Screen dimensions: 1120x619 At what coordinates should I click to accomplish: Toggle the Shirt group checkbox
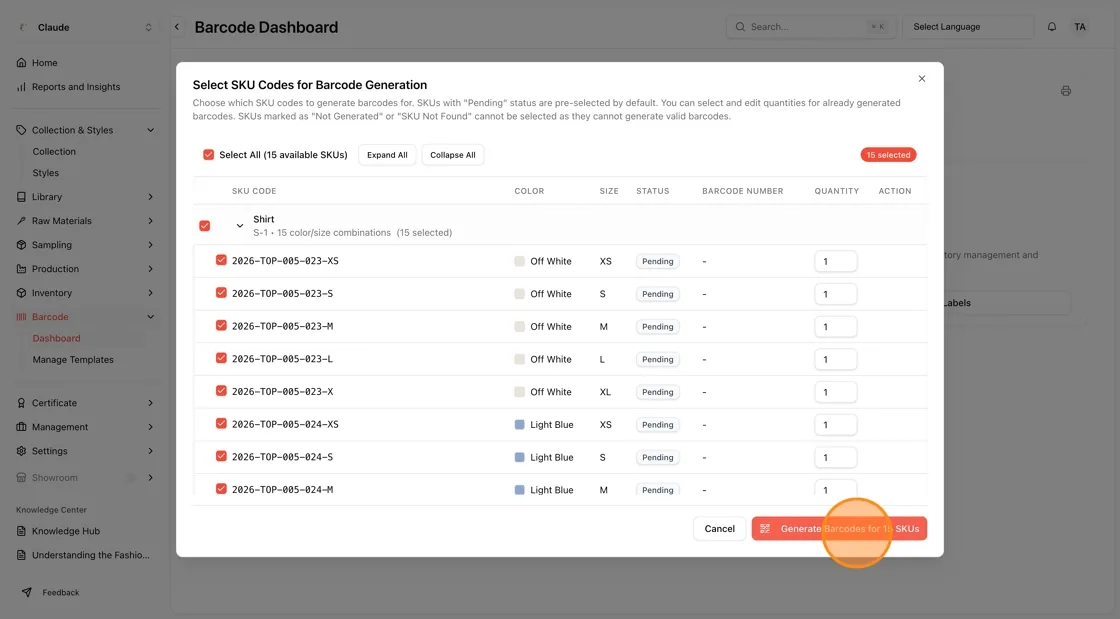coord(205,226)
